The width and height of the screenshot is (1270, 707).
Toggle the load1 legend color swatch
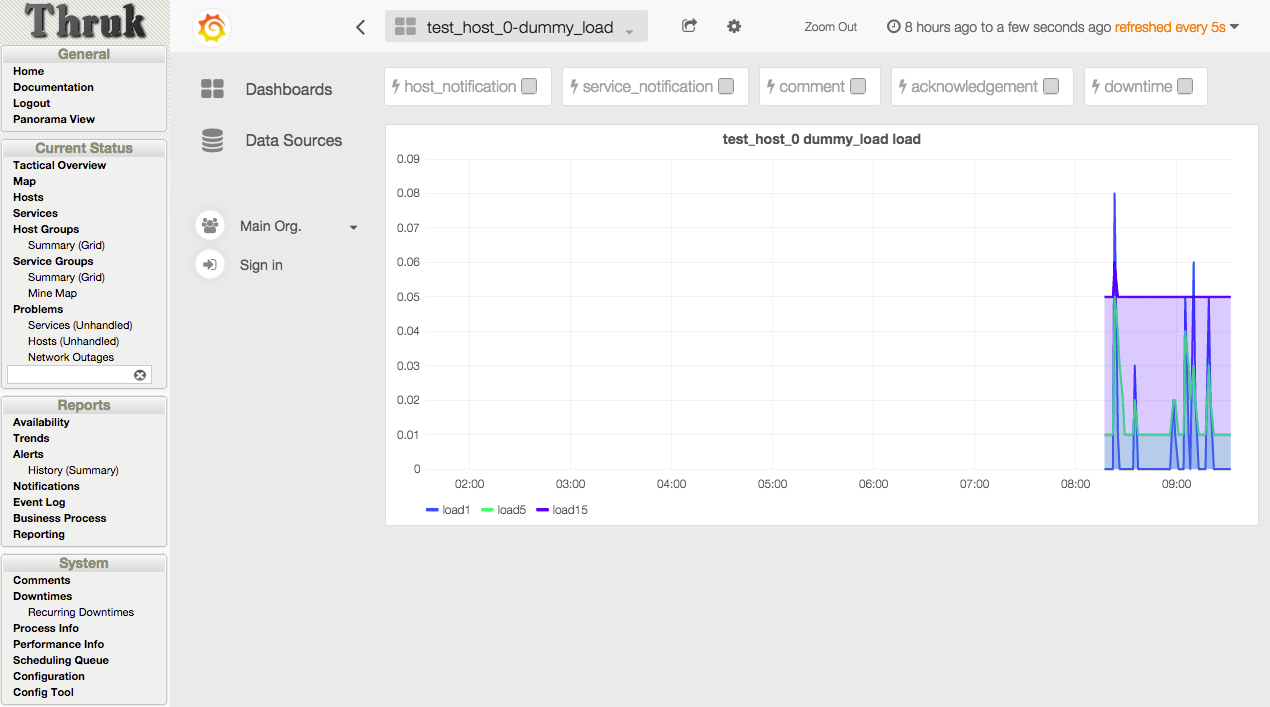[430, 509]
